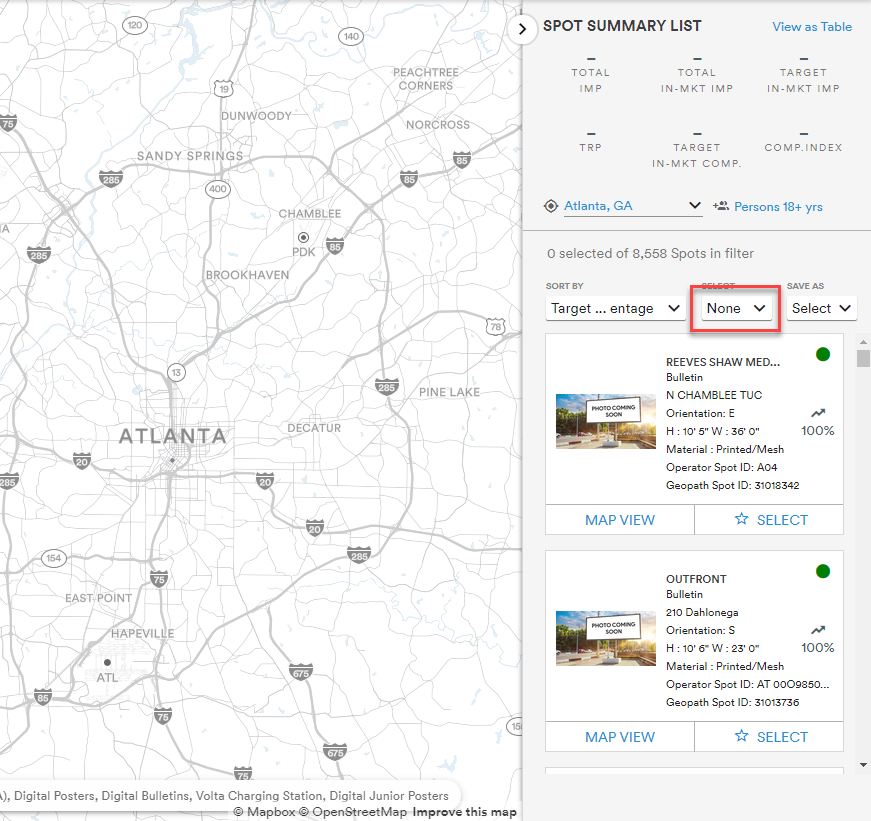Click scrollbar up arrow in spot list
Viewport: 871px width, 821px height.
(x=863, y=342)
